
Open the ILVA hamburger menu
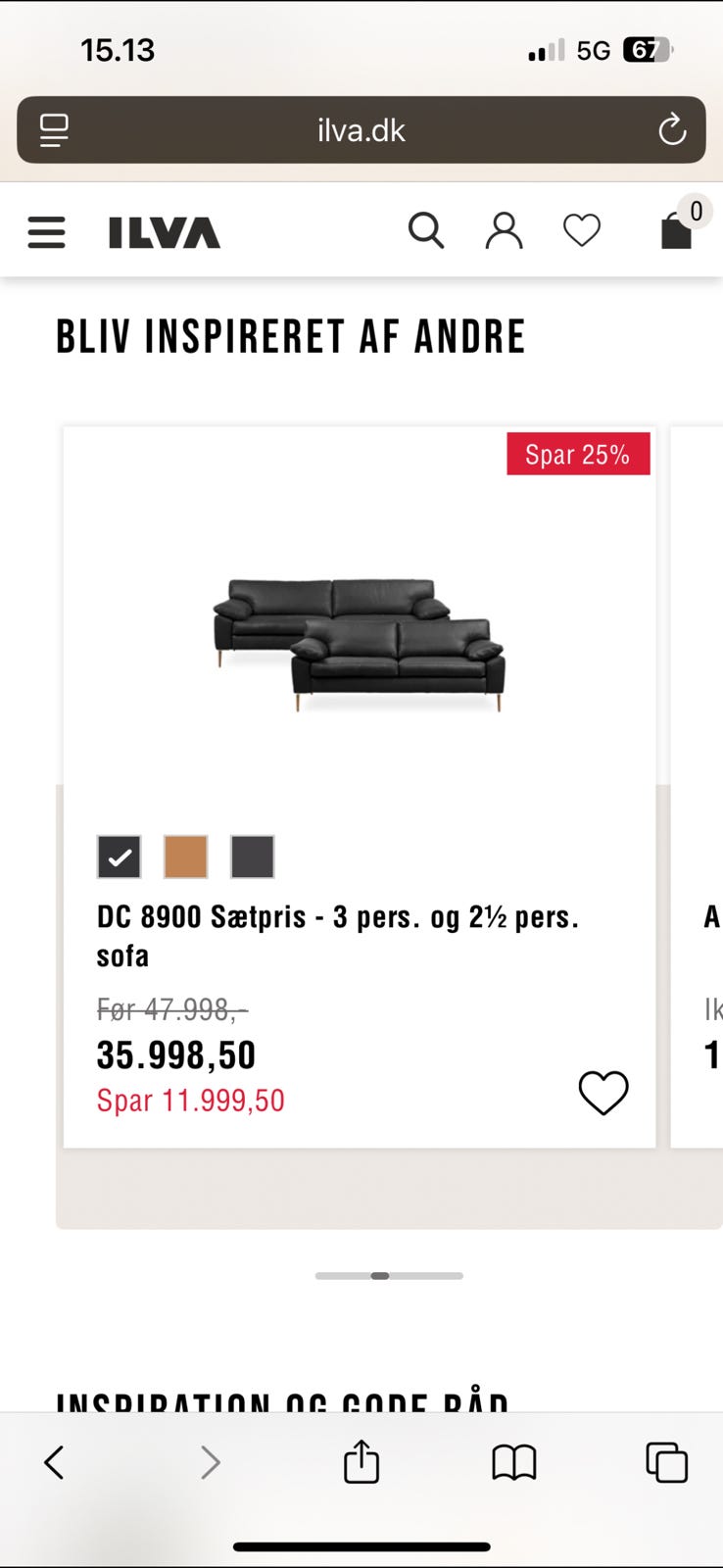(x=46, y=232)
